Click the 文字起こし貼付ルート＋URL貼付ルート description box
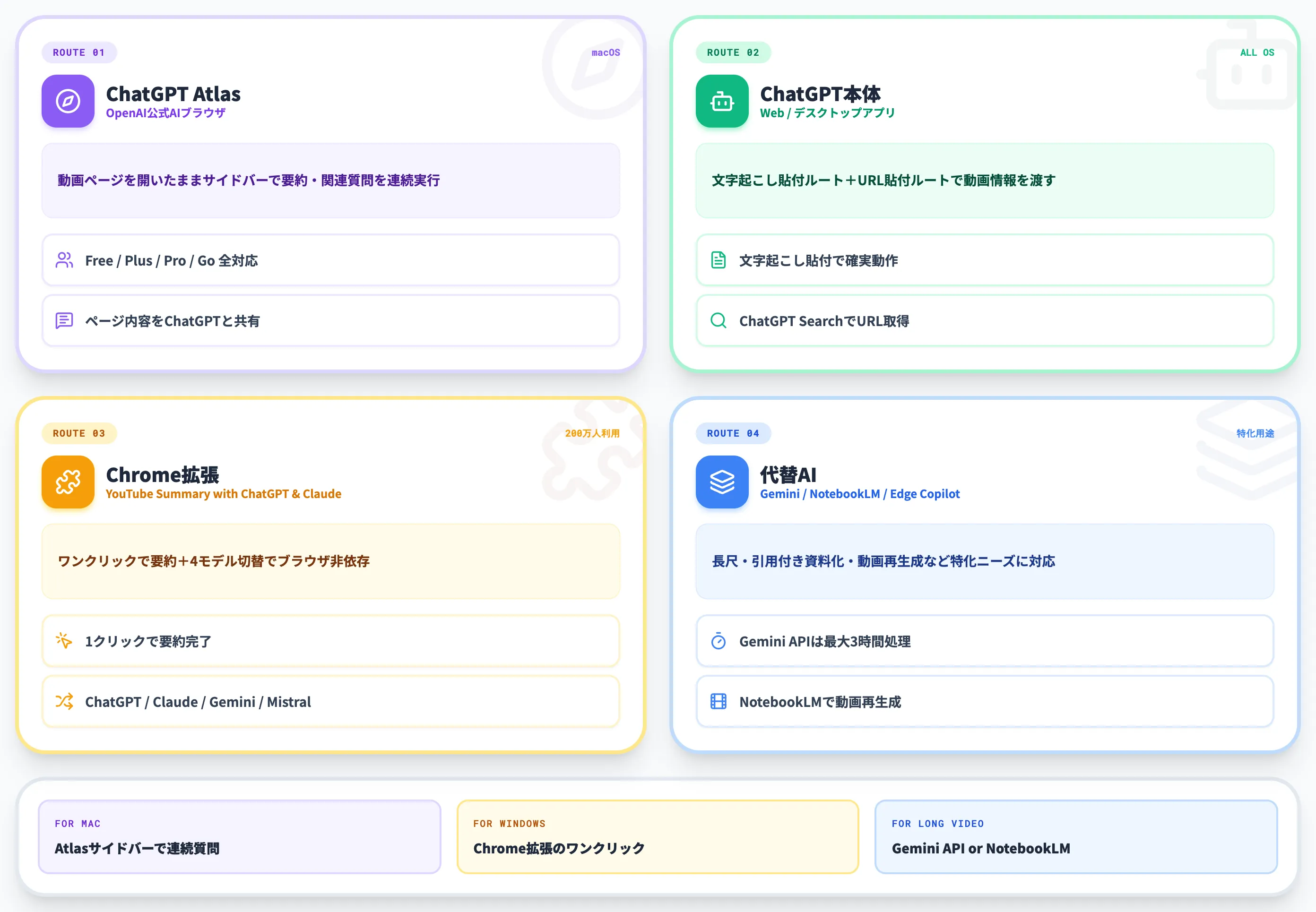 (985, 181)
